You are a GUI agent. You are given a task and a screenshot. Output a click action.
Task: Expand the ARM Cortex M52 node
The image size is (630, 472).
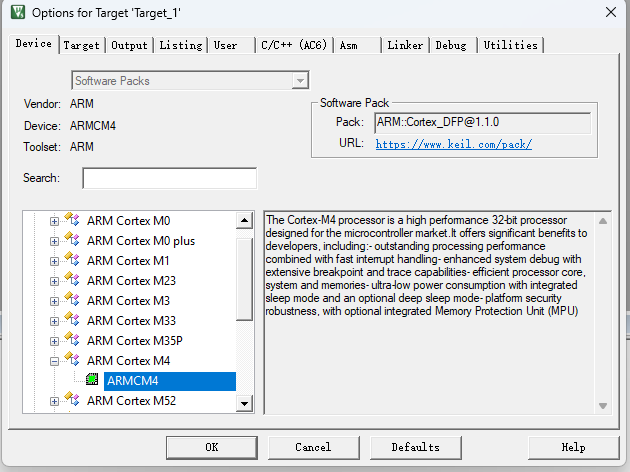[54, 402]
